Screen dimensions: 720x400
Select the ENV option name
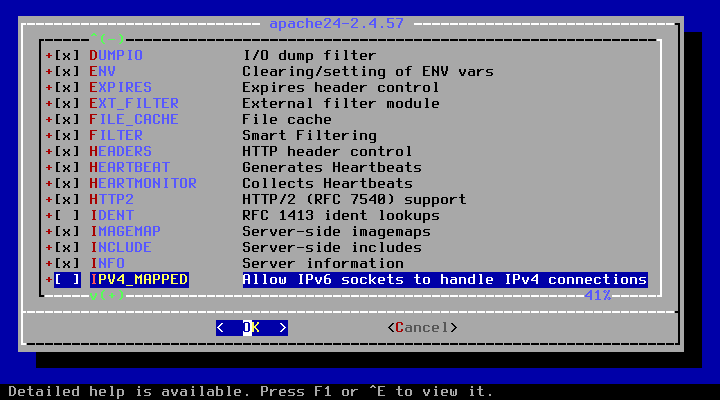[103, 72]
